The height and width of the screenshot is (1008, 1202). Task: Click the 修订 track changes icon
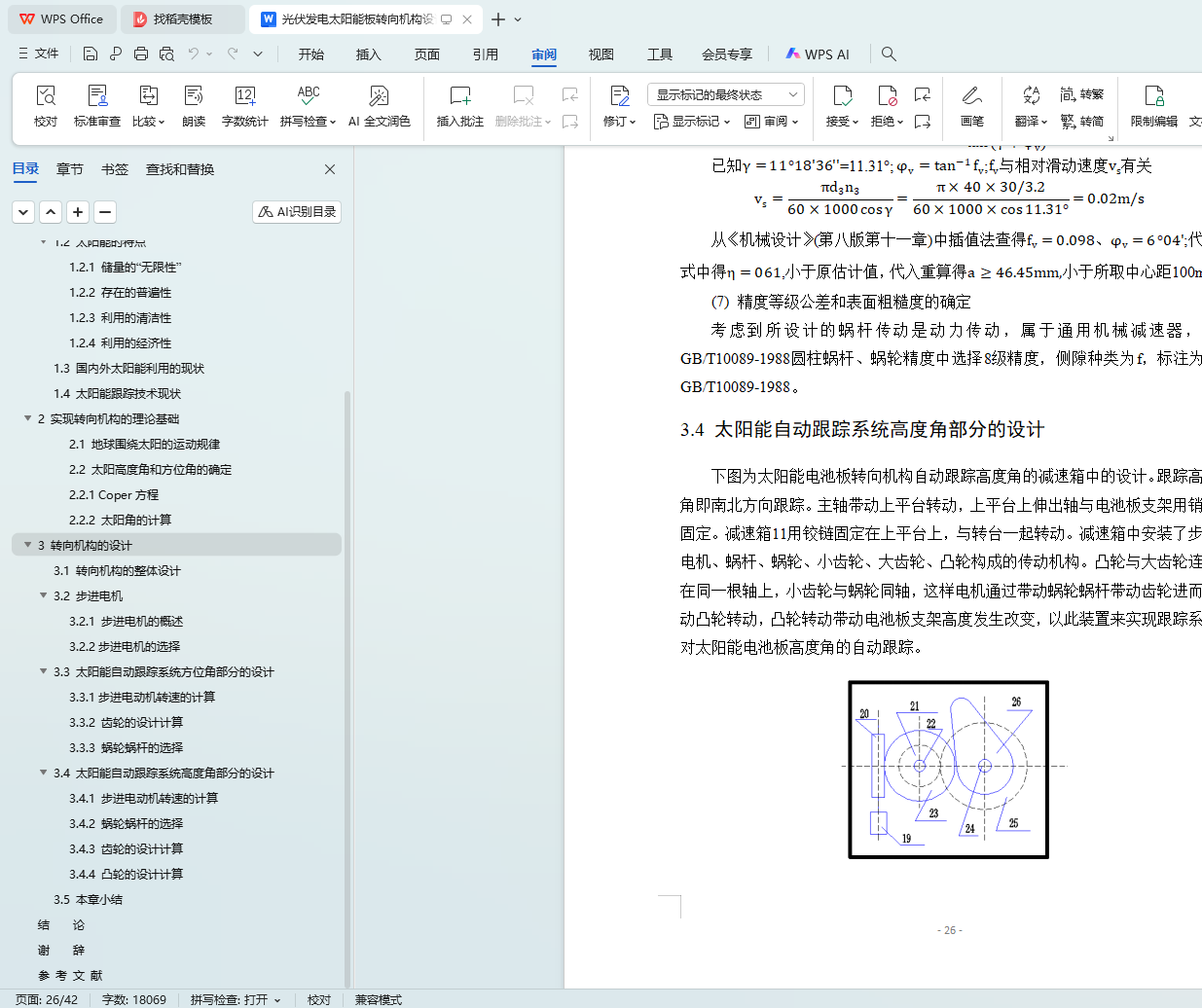(620, 95)
